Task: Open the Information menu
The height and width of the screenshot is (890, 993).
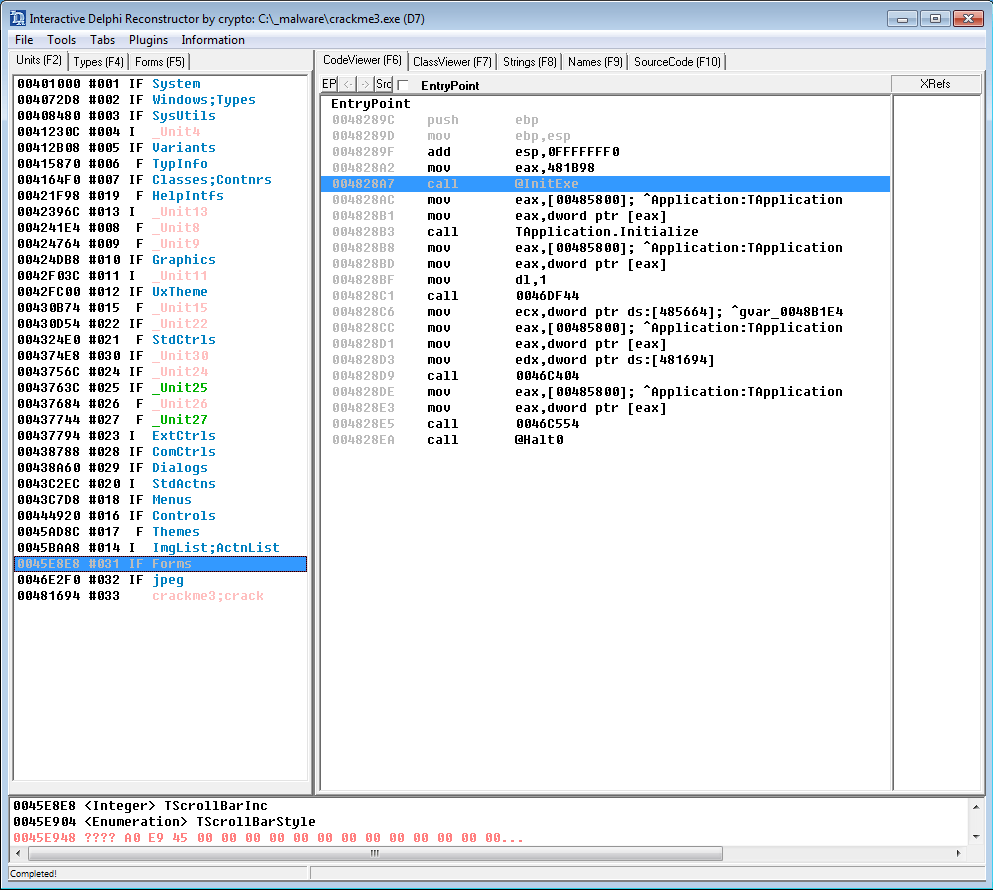Action: point(213,40)
